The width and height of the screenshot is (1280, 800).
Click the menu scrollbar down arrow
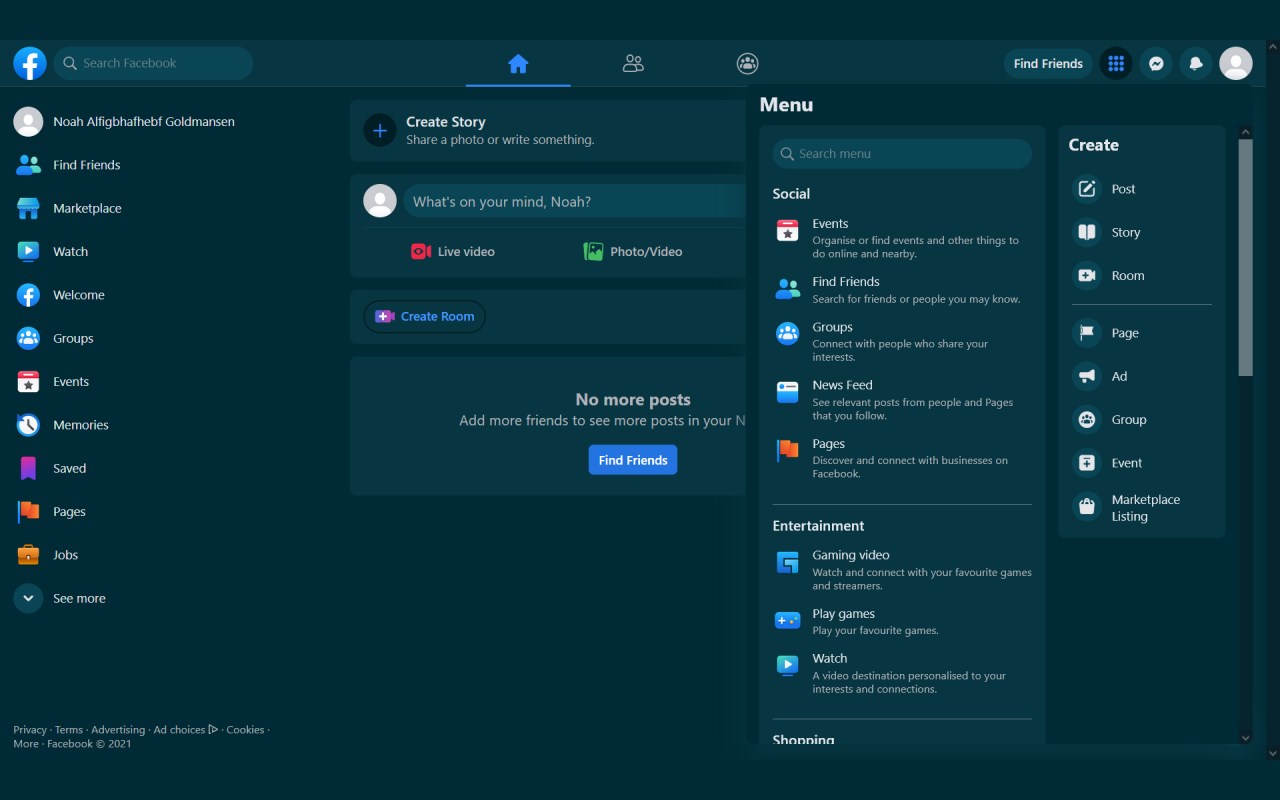[1245, 738]
